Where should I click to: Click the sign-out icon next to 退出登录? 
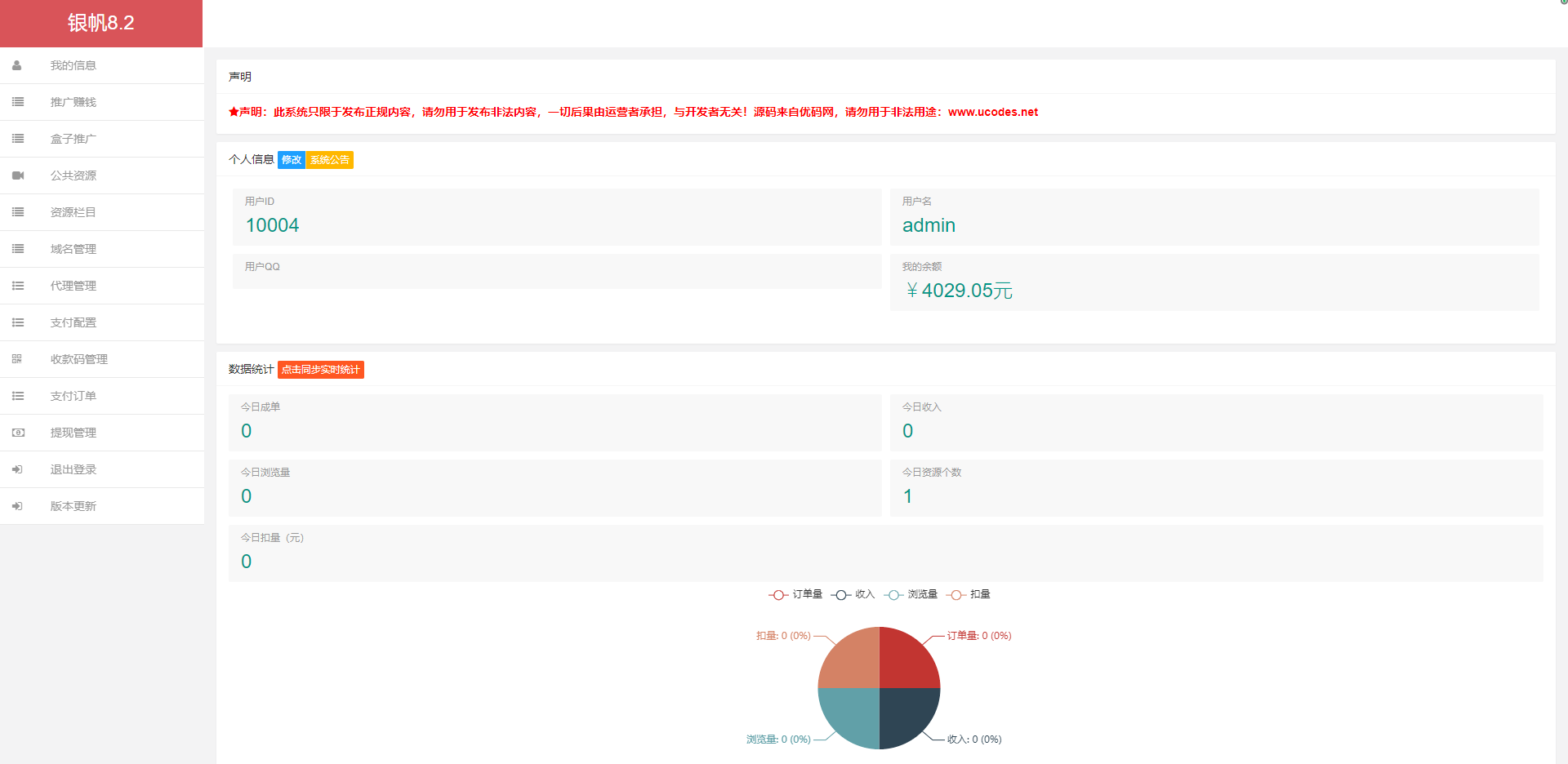(17, 469)
